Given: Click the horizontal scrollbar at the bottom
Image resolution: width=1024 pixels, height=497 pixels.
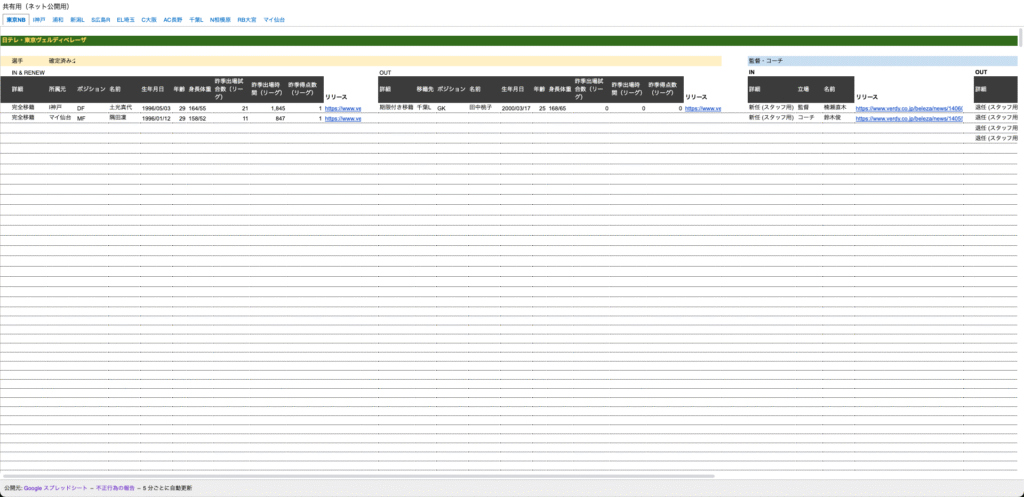Looking at the screenshot, I should (358, 476).
